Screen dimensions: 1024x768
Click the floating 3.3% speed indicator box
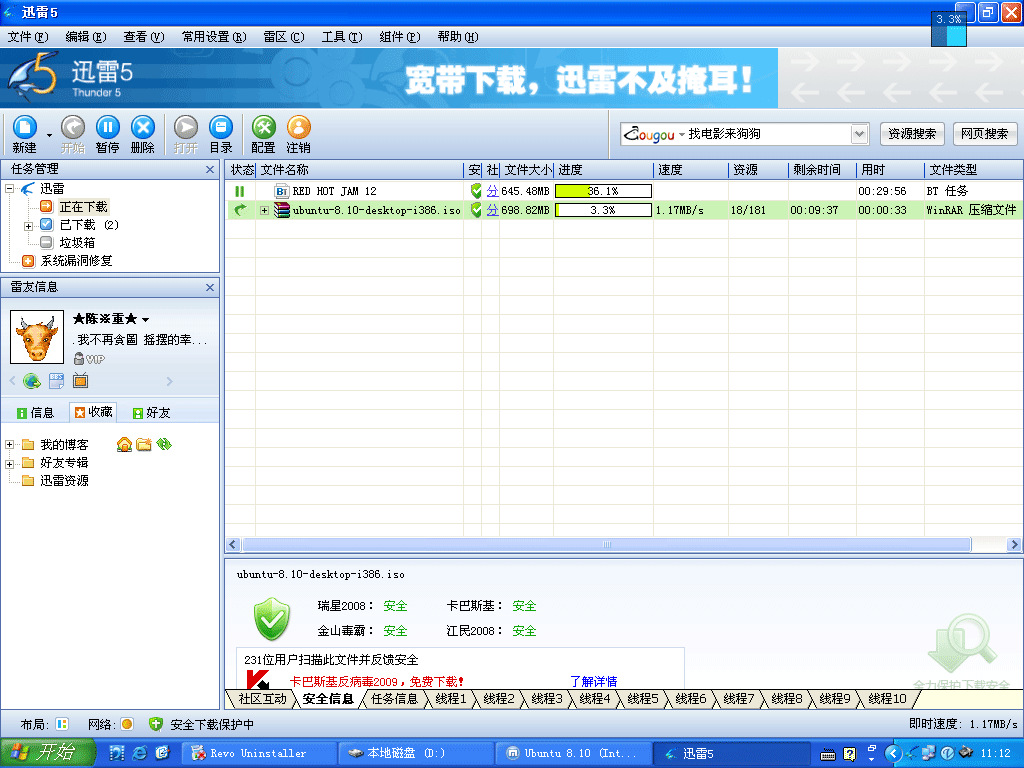(x=948, y=28)
